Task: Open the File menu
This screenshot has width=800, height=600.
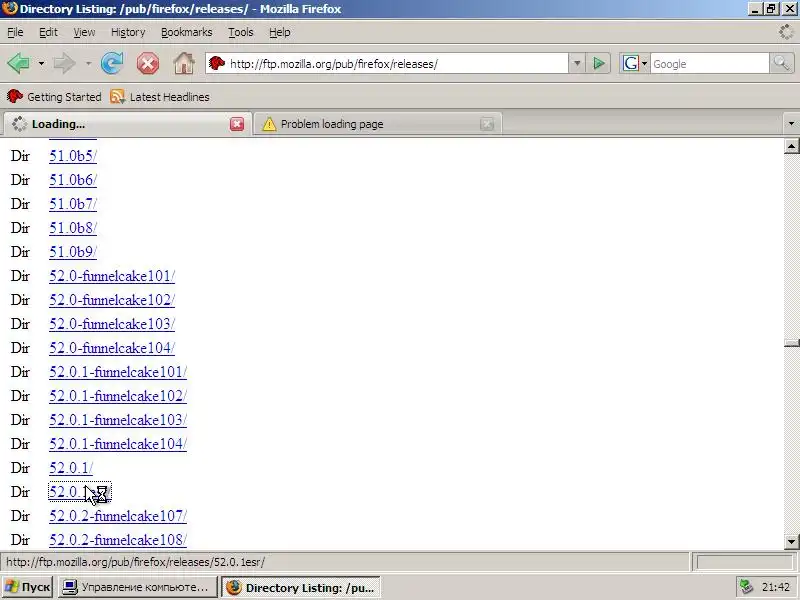Action: pyautogui.click(x=15, y=32)
